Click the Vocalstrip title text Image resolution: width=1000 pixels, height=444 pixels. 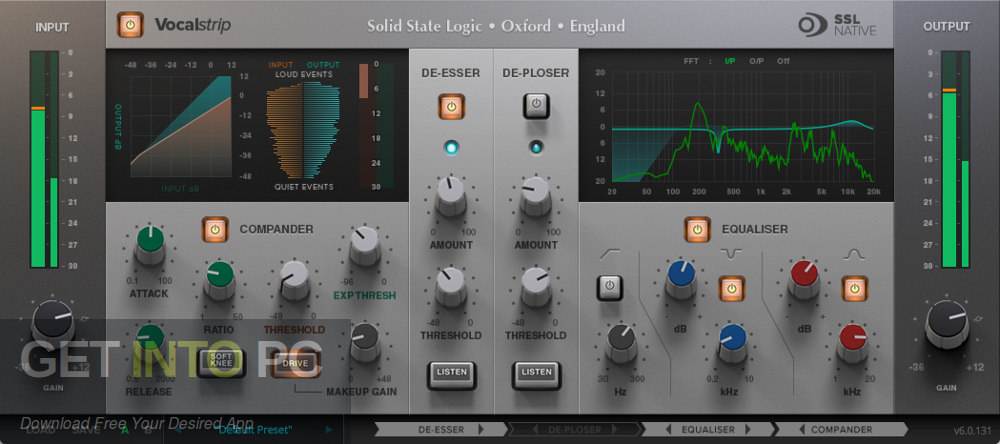(x=193, y=25)
